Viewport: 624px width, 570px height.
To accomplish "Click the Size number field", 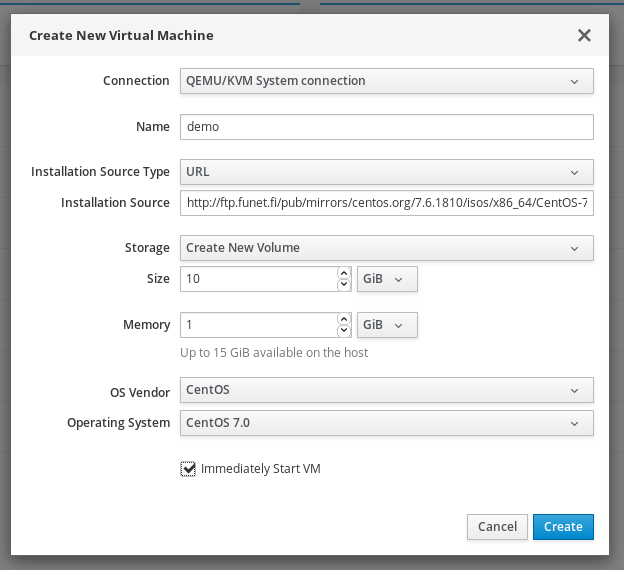I will point(258,279).
